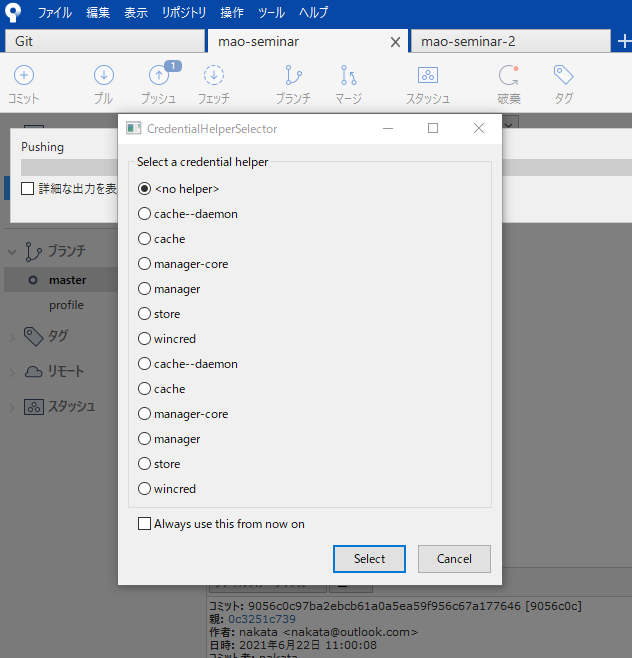Maximize the CredentialHelperSelector dialog

433,128
